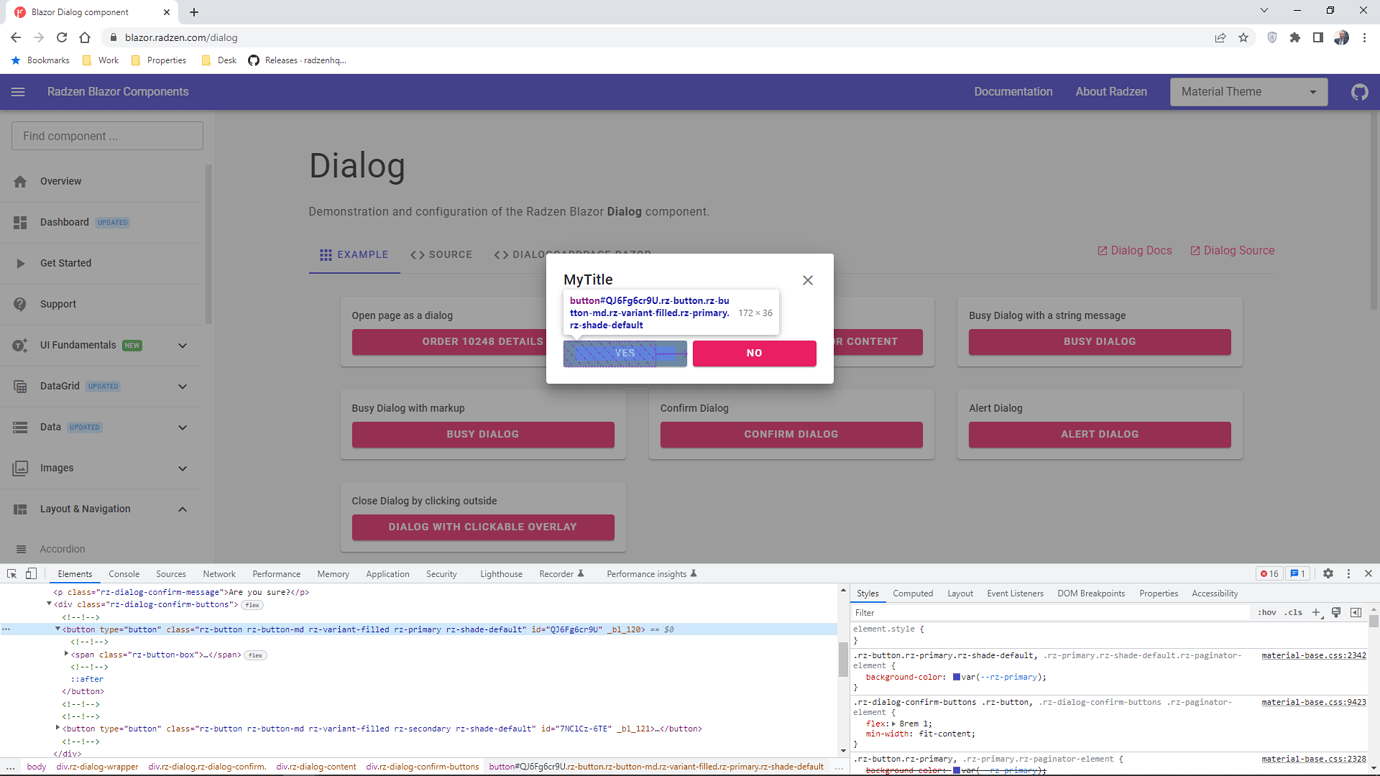Open DevTools more options menu

(1348, 574)
